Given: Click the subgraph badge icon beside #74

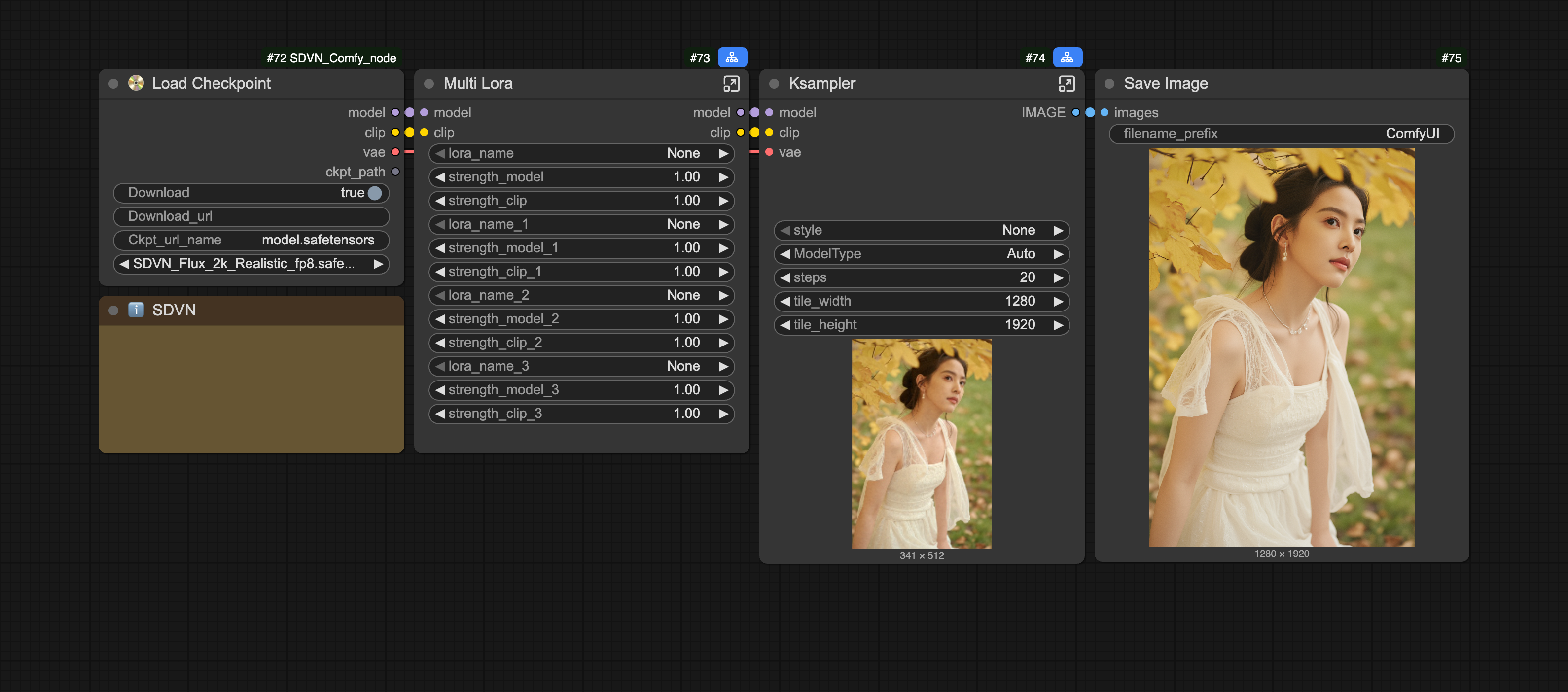Looking at the screenshot, I should pos(1067,57).
